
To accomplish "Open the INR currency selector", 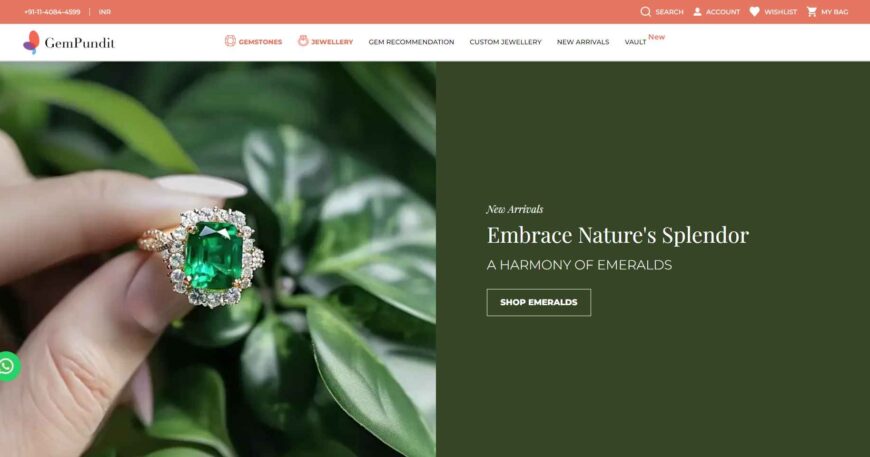I will pyautogui.click(x=105, y=12).
